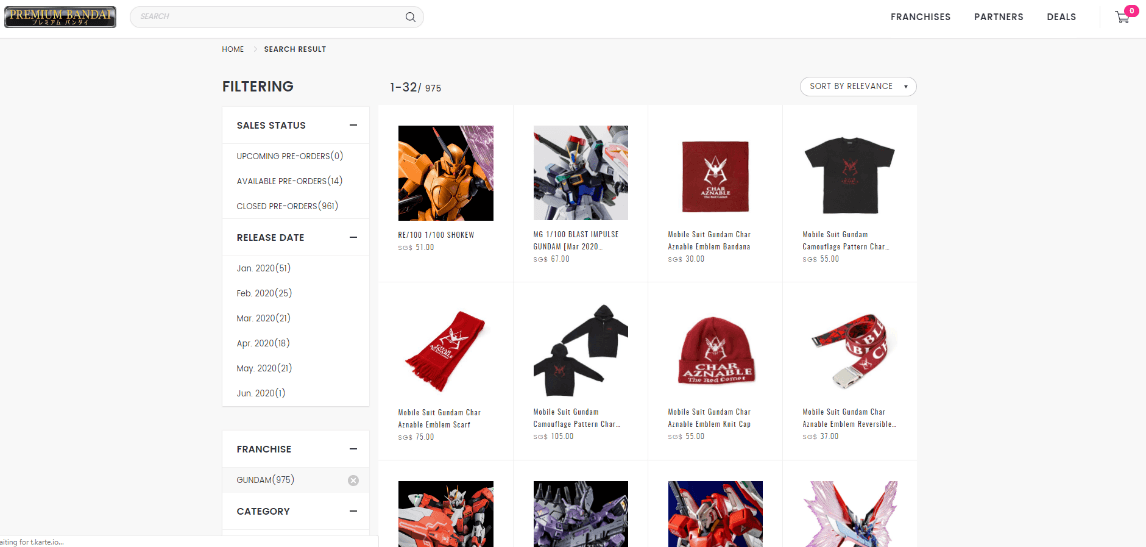Open the Sort by Relevance dropdown
This screenshot has height=547, width=1146.
click(x=858, y=87)
